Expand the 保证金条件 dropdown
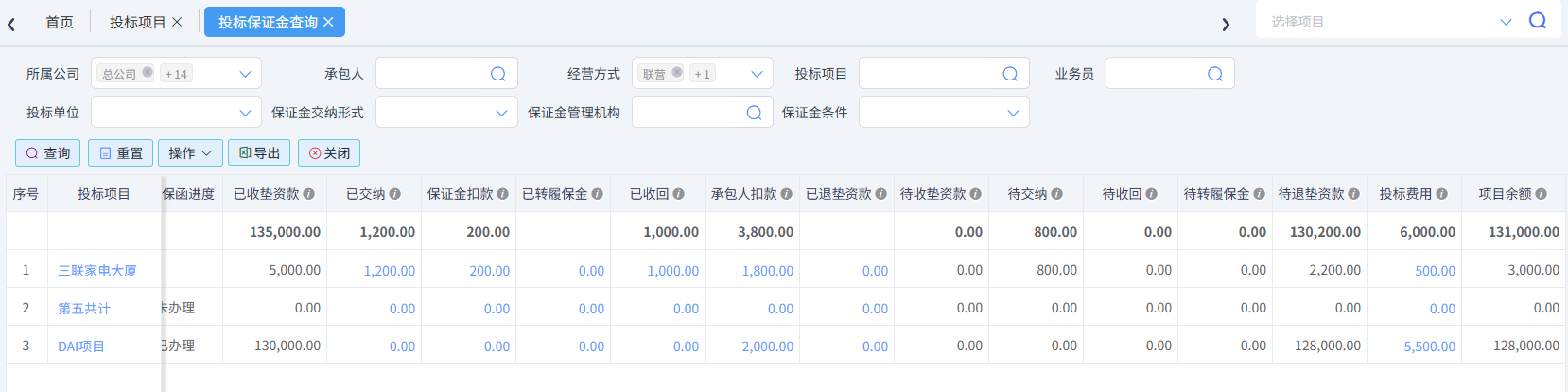Viewport: 1568px width, 392px height. pyautogui.click(x=1013, y=113)
